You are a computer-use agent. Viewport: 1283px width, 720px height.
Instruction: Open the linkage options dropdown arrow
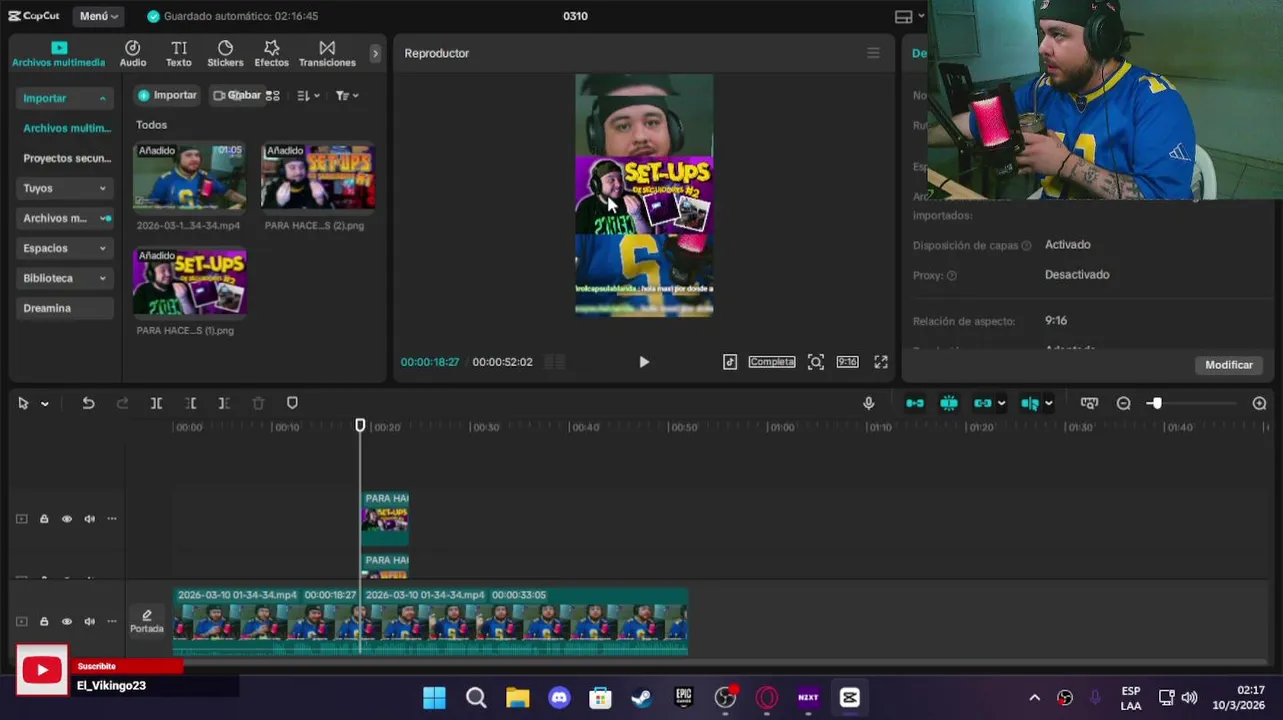[x=1001, y=404]
